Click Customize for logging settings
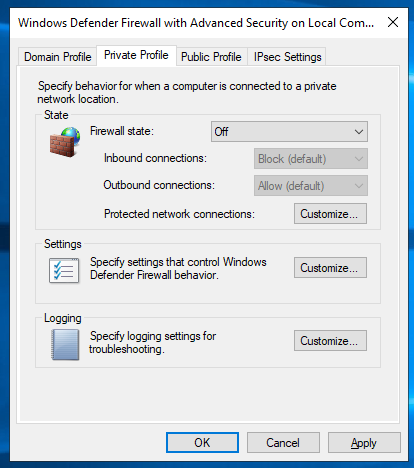 coord(330,341)
